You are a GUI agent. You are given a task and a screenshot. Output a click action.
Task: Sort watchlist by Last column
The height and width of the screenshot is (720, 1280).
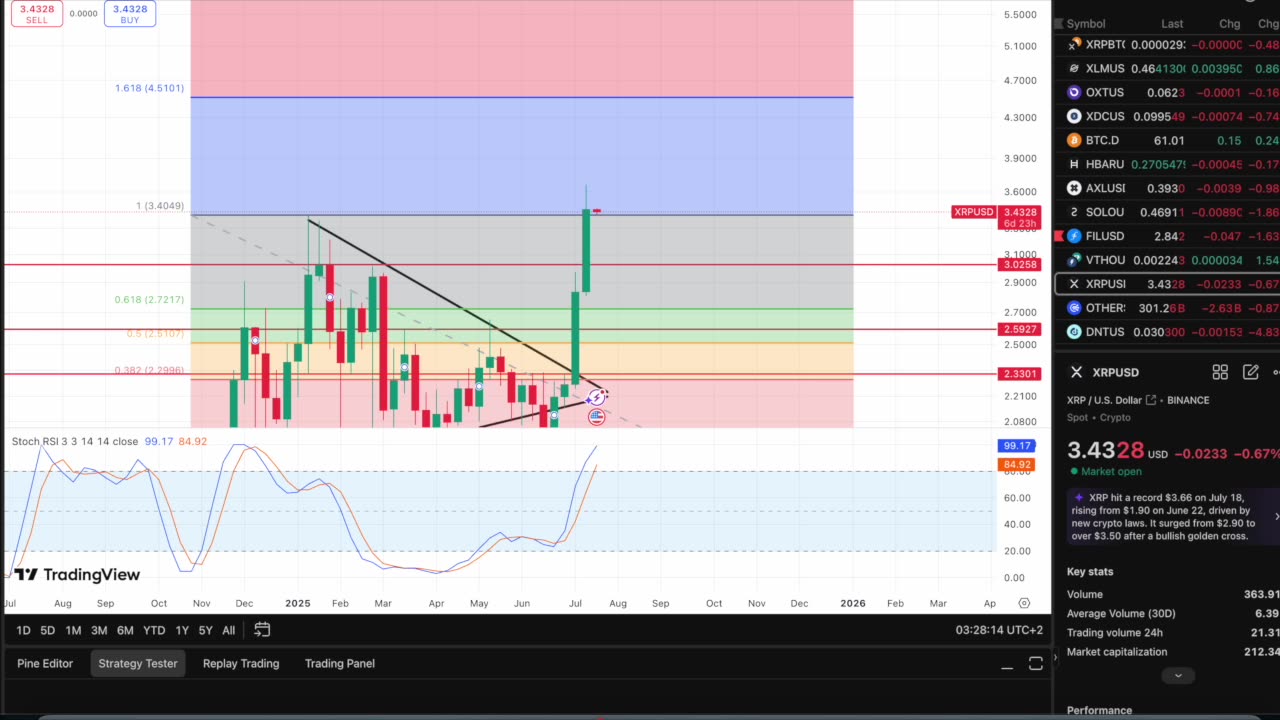(1172, 24)
